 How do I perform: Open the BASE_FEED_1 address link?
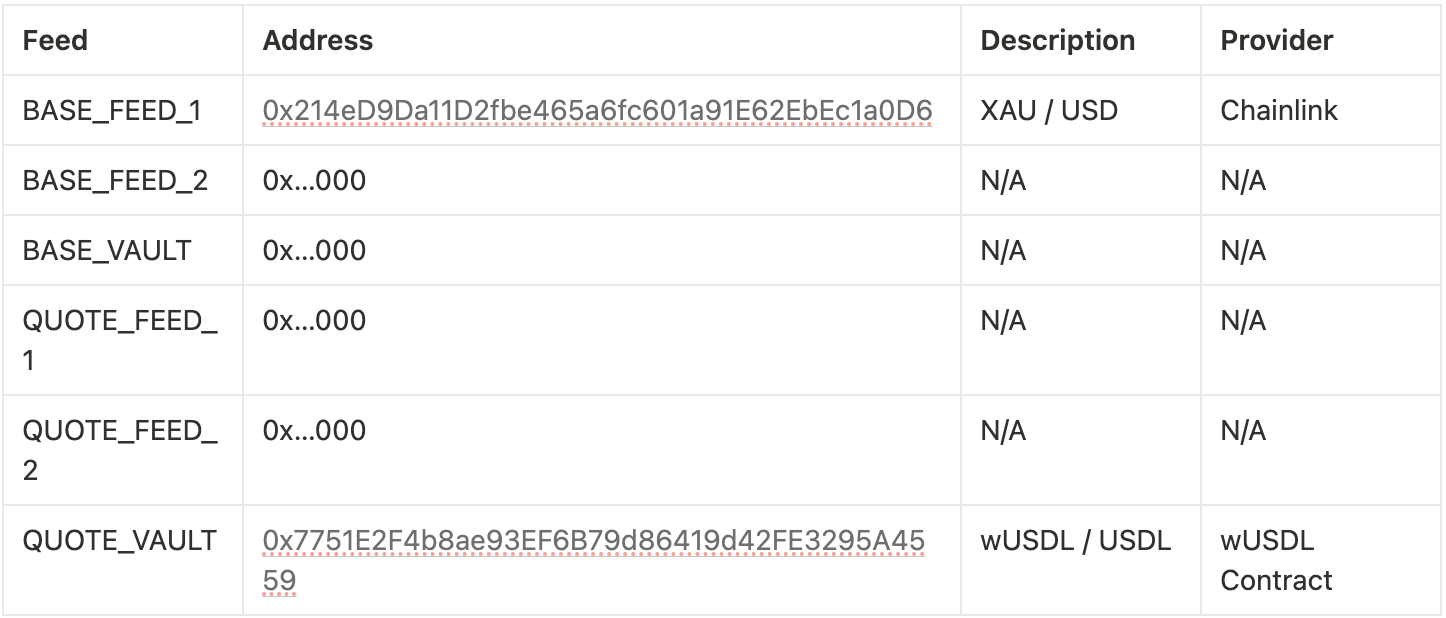(x=597, y=111)
